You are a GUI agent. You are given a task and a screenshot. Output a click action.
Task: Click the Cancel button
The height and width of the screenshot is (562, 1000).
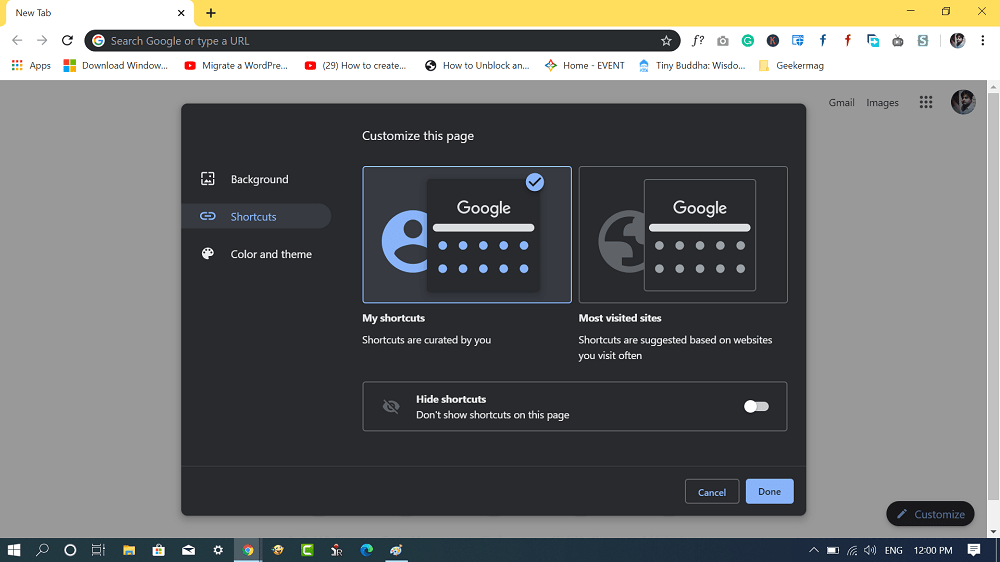click(712, 492)
